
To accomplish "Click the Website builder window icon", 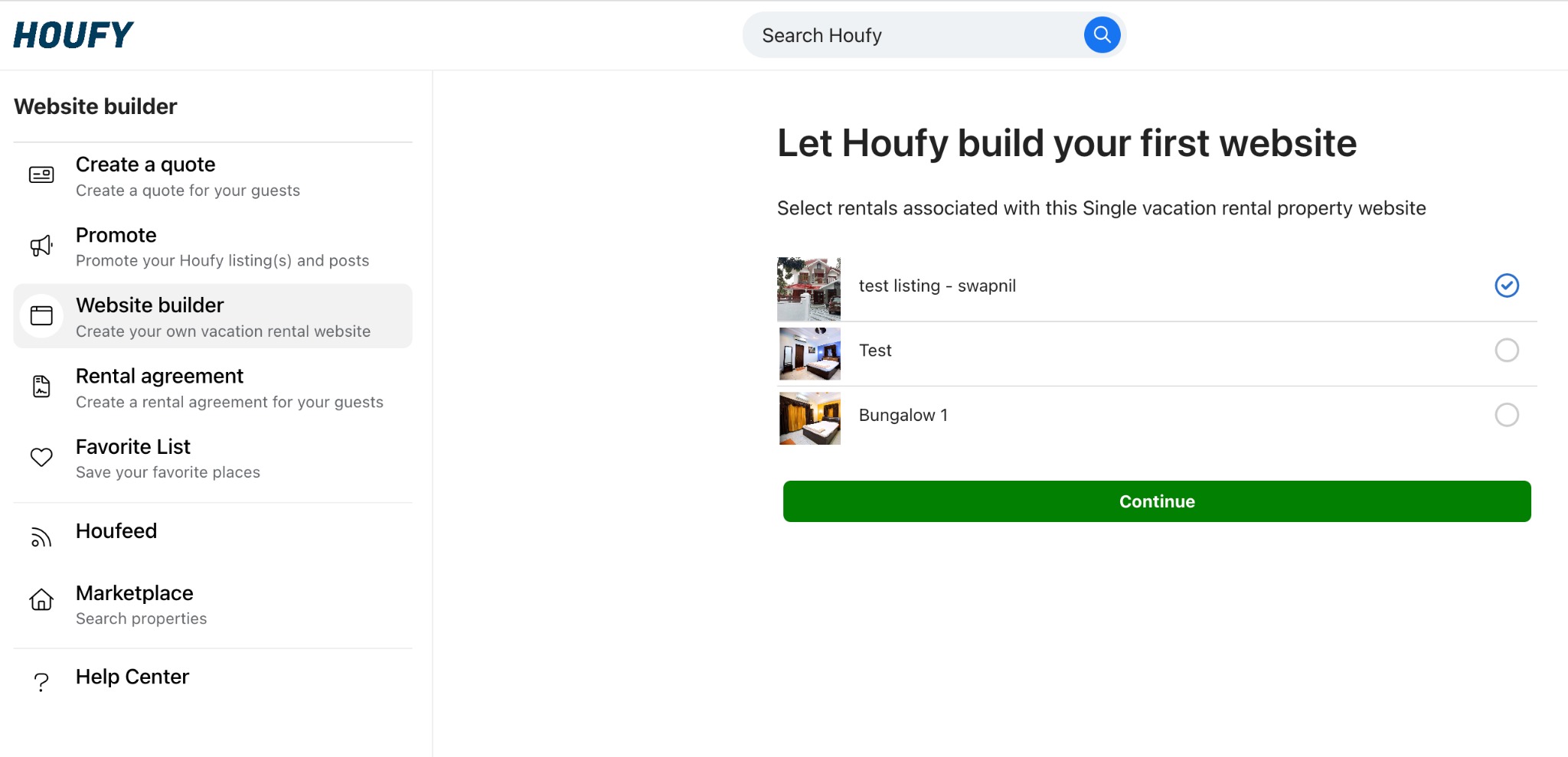I will click(41, 315).
